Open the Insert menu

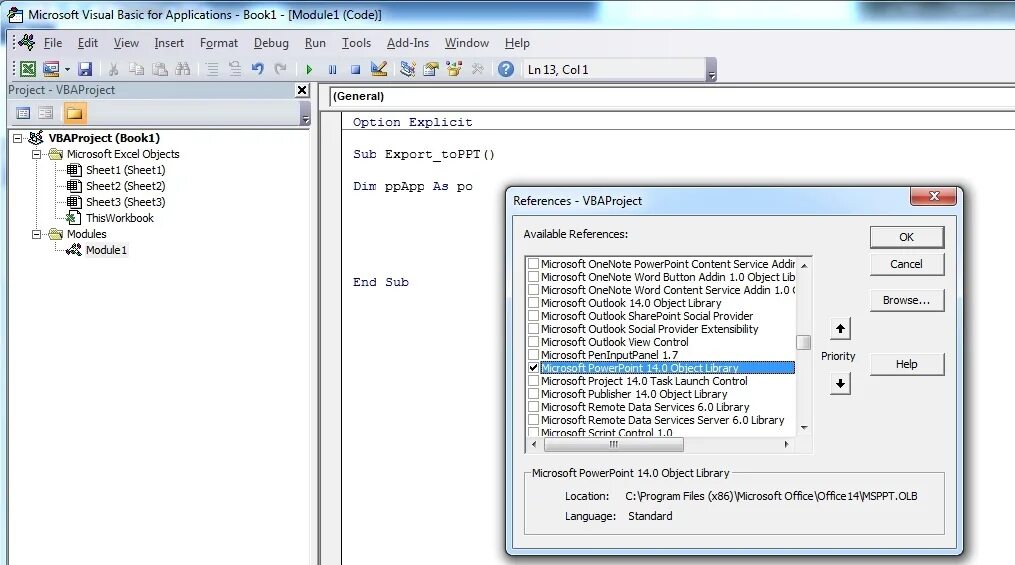point(169,43)
